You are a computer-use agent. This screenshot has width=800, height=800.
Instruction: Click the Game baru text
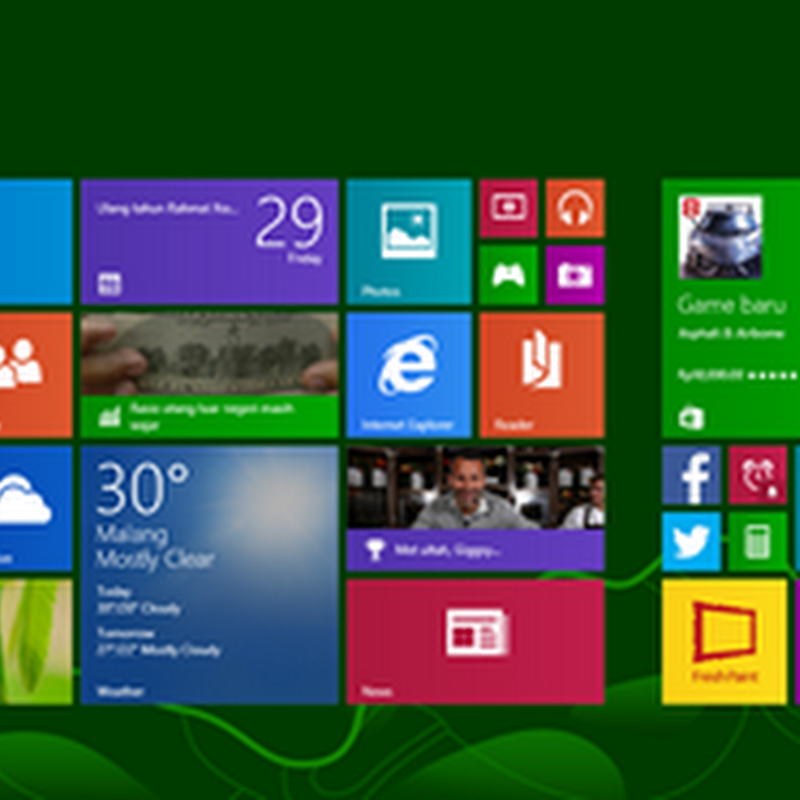pyautogui.click(x=731, y=305)
